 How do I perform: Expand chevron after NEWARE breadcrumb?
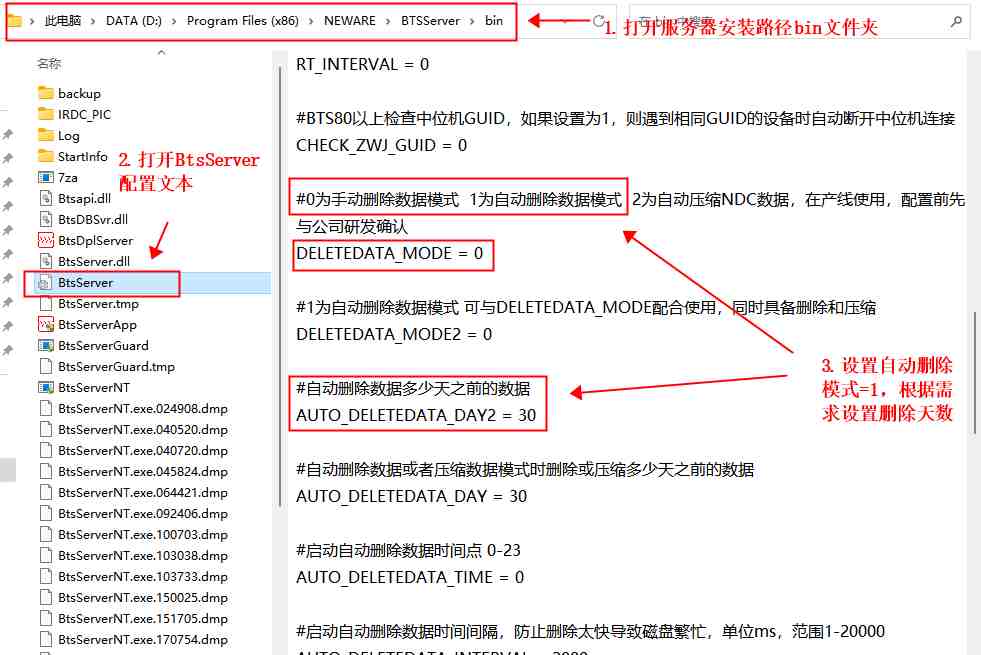click(x=388, y=21)
